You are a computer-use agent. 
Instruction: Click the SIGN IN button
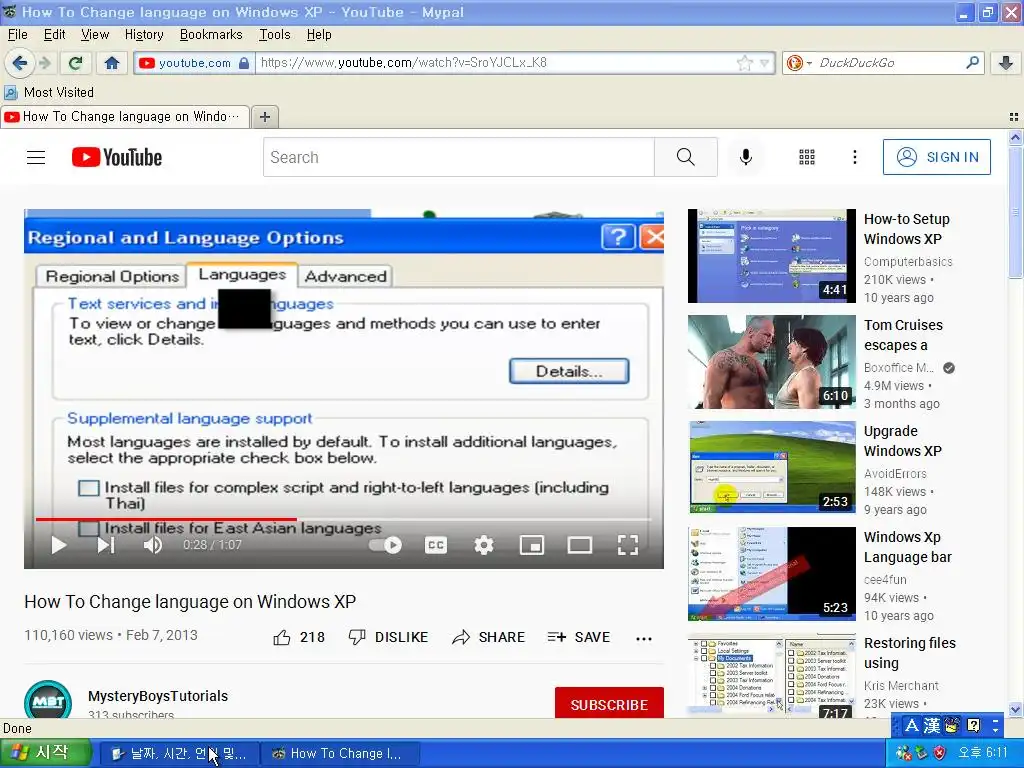click(936, 157)
